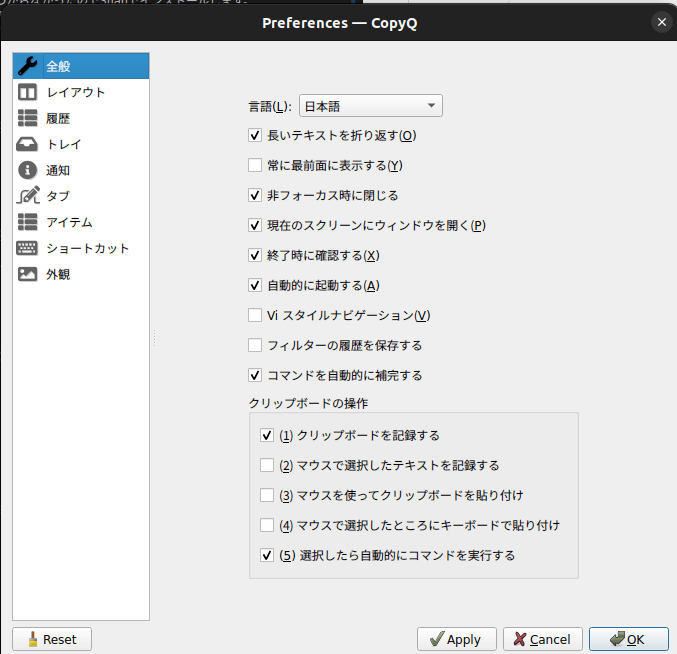Click the green checkmark icon on Apply
This screenshot has width=677, height=654.
pyautogui.click(x=437, y=639)
